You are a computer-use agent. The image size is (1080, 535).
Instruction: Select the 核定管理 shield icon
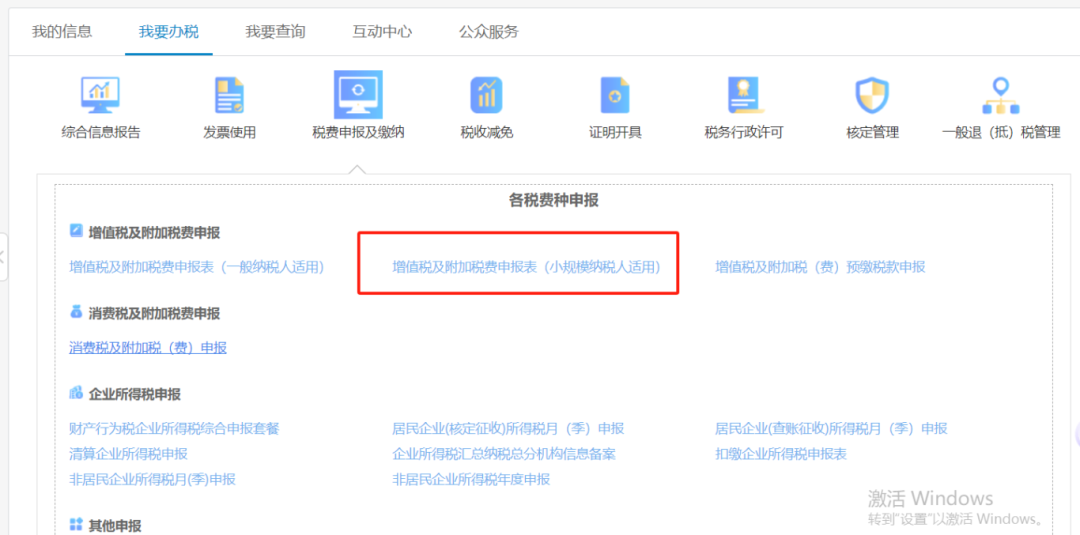872,95
